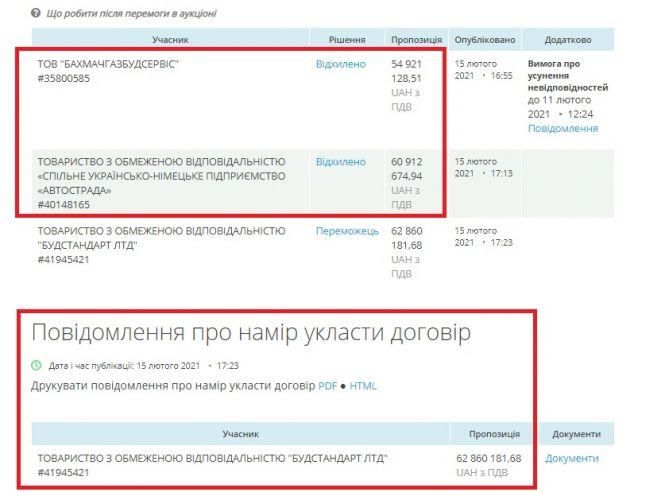Screen dimensions: 665x492
Task: Click the Додатково column header
Action: [x=567, y=39]
